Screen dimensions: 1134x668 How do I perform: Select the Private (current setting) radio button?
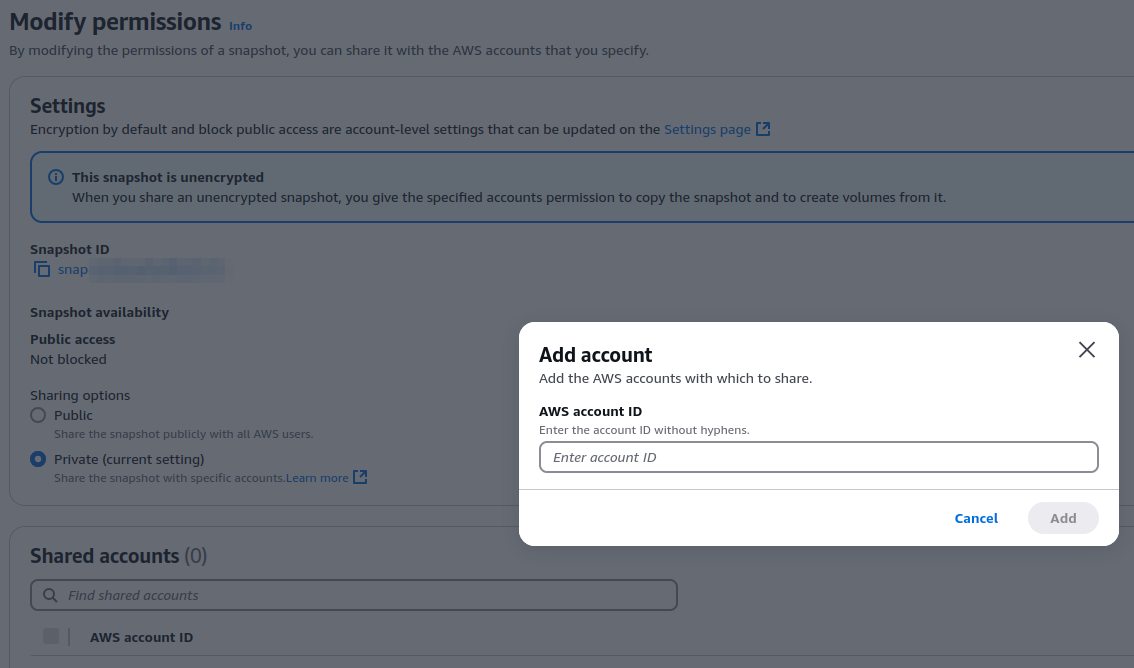click(x=38, y=459)
